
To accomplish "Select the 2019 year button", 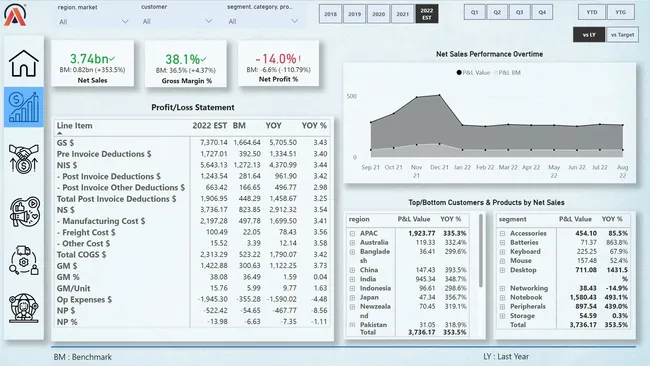I will [x=354, y=14].
